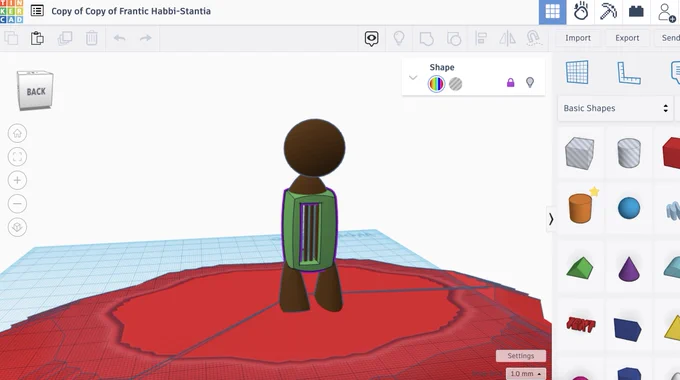Open the Sim Lab icon

tap(581, 11)
